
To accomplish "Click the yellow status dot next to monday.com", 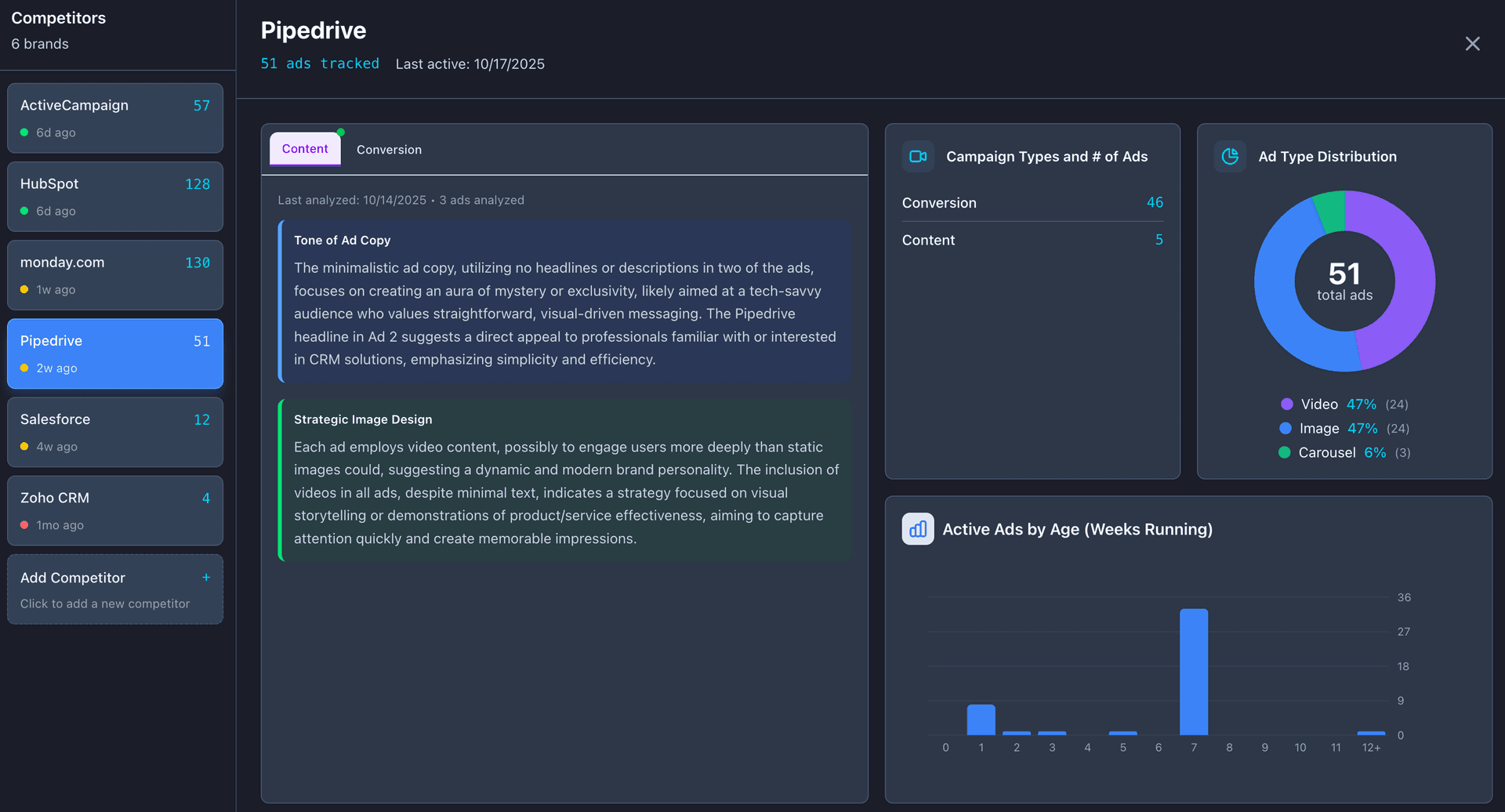I will point(24,289).
